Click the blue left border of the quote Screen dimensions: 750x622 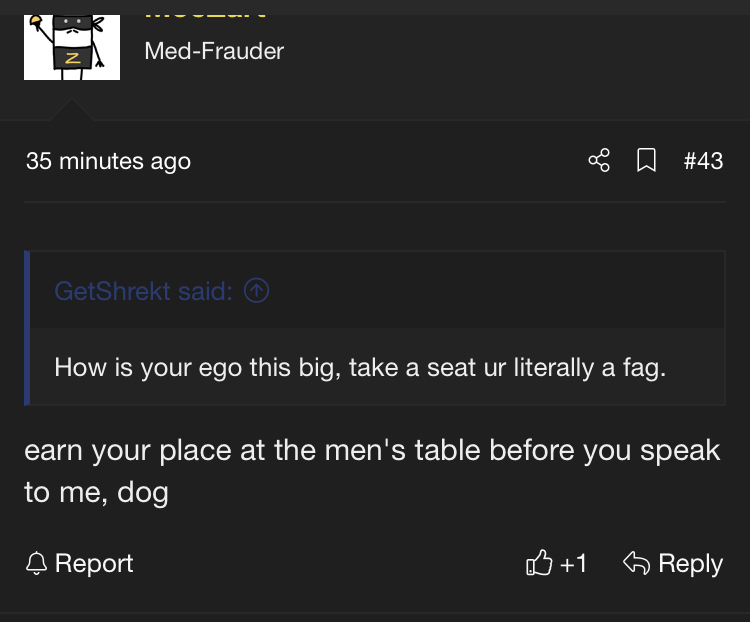pyautogui.click(x=27, y=328)
